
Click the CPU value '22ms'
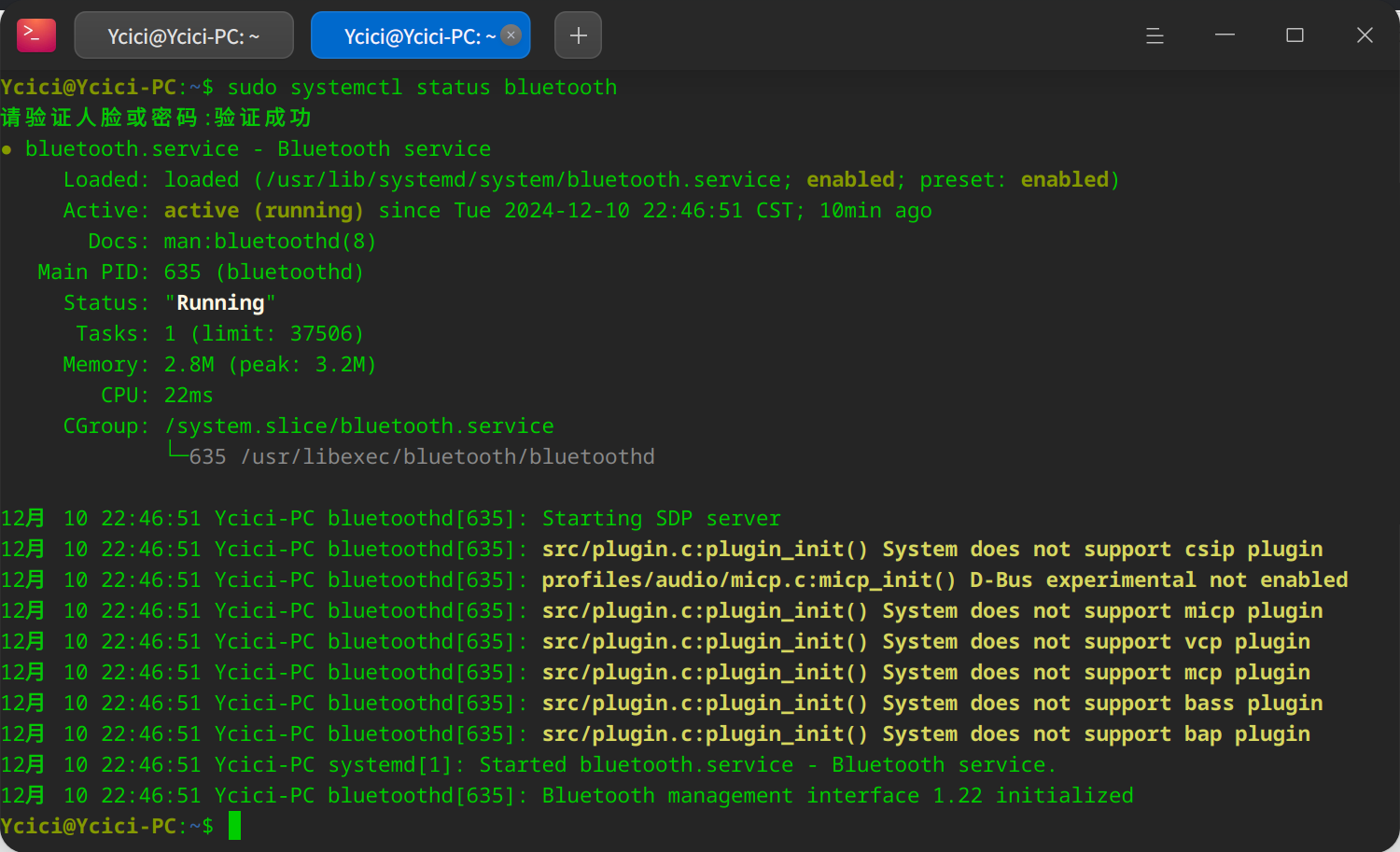(x=189, y=396)
